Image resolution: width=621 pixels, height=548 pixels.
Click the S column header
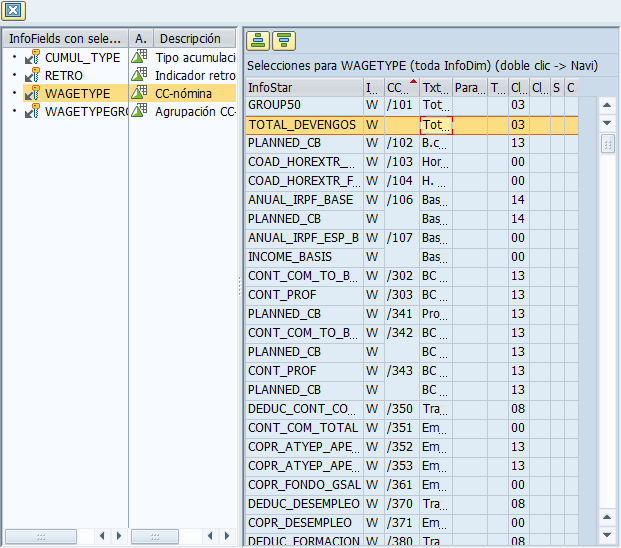pyautogui.click(x=557, y=88)
